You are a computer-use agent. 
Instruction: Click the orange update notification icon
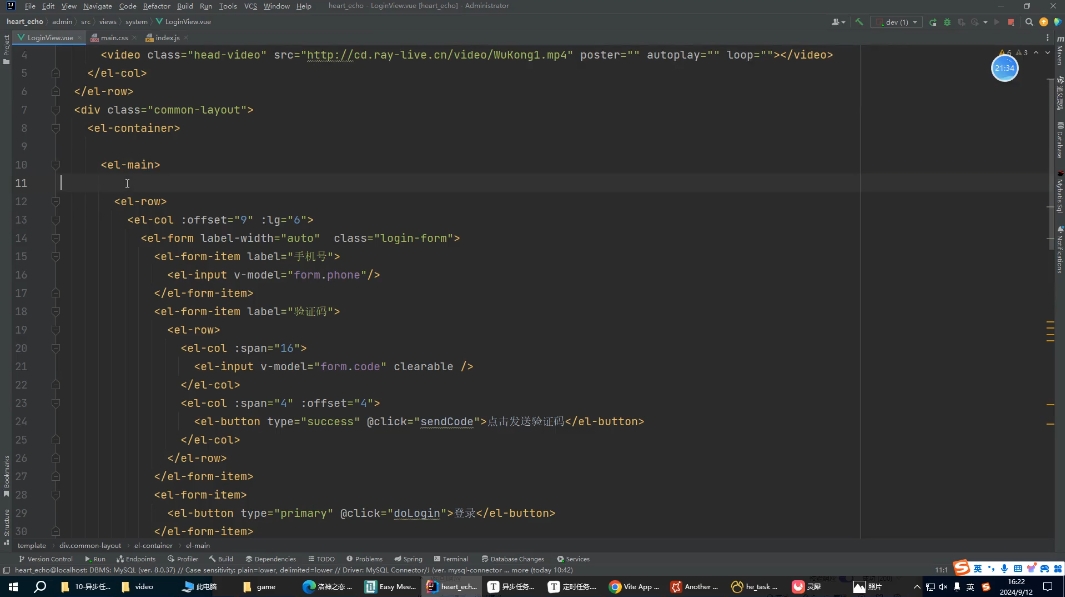1044,22
